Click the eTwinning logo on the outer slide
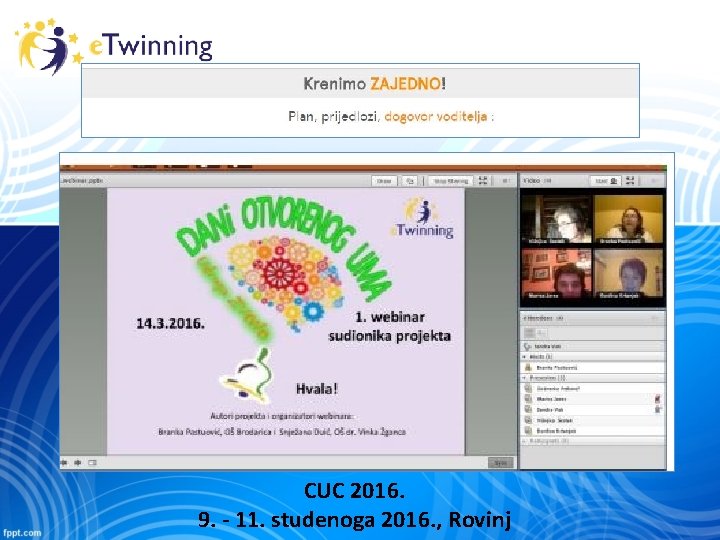The width and height of the screenshot is (720, 540). coord(114,46)
